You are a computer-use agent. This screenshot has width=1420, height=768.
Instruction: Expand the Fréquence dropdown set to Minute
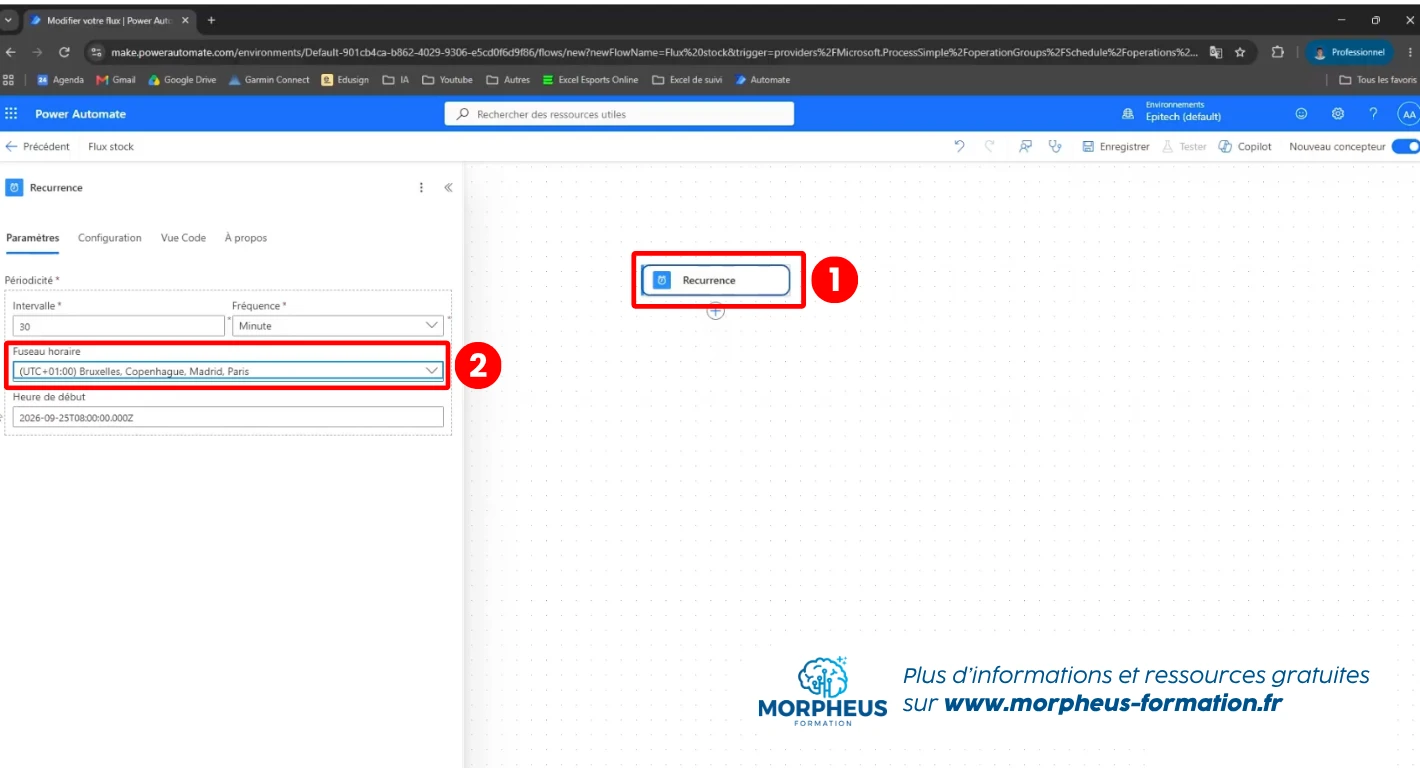tap(338, 326)
